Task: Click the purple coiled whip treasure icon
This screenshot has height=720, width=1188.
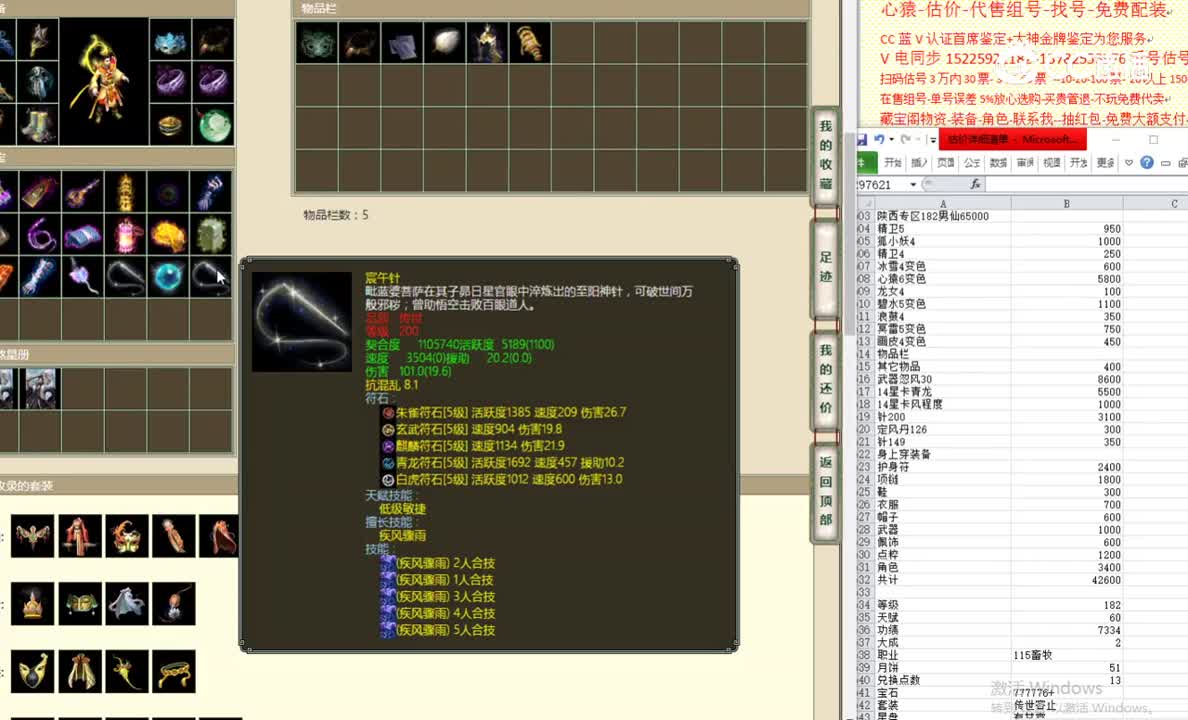Action: point(39,235)
